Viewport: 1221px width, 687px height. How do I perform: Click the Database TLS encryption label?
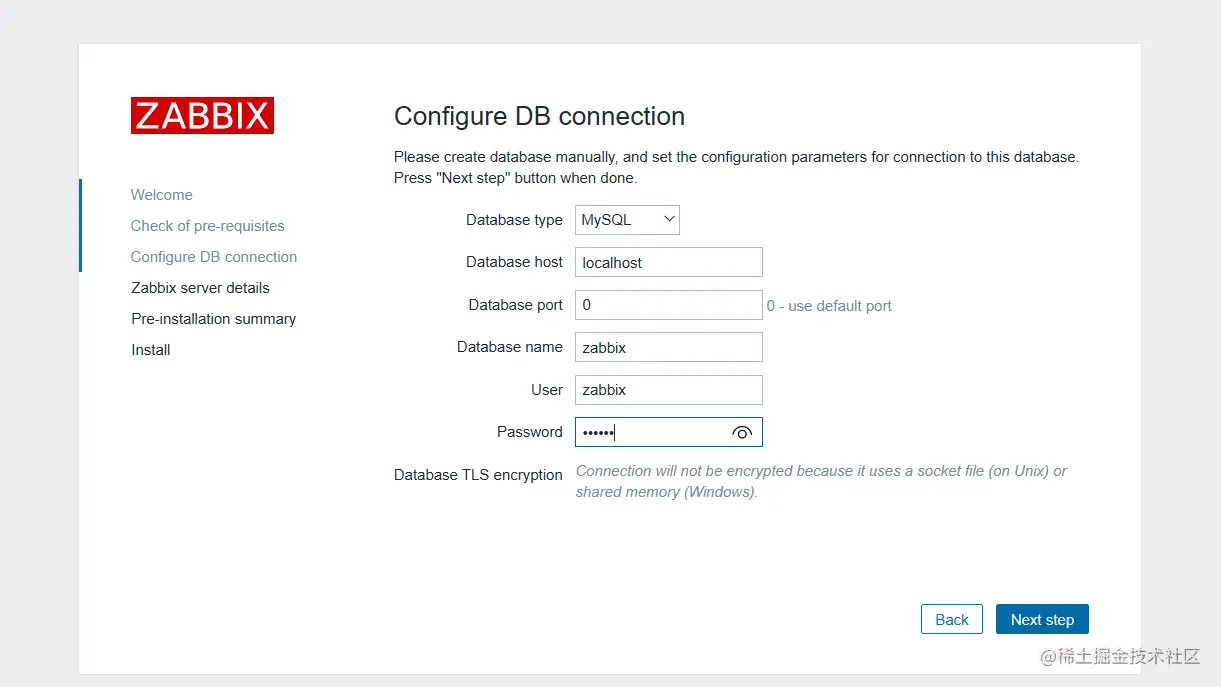point(478,475)
